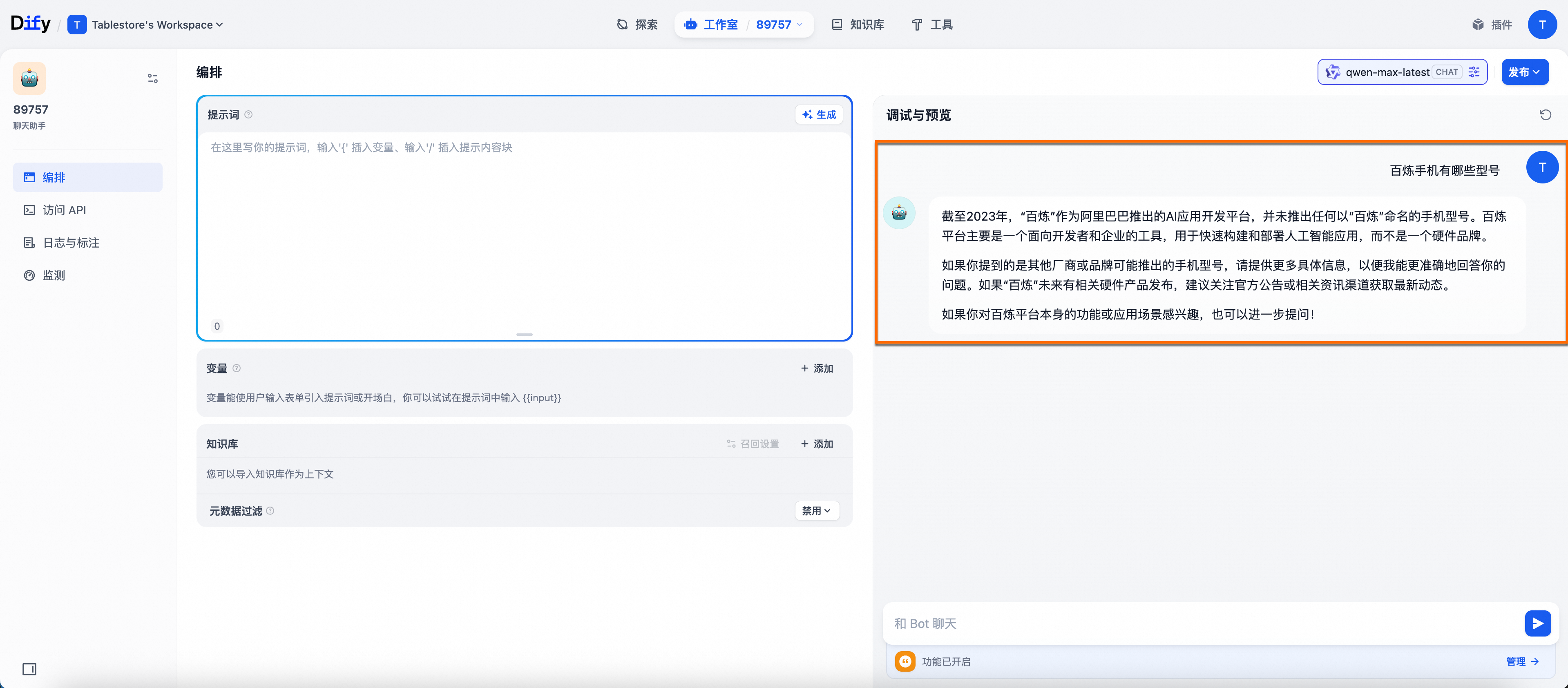Expand the 发布 dropdown button

point(1524,72)
